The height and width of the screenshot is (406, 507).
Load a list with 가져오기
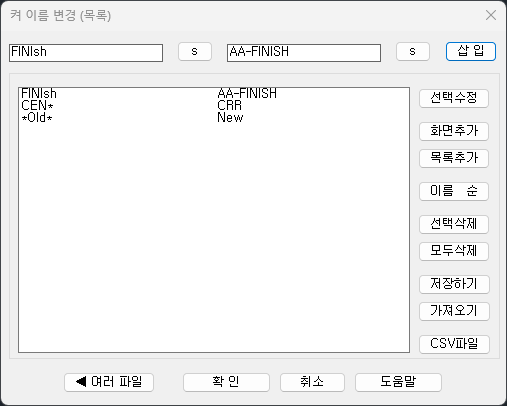[454, 311]
